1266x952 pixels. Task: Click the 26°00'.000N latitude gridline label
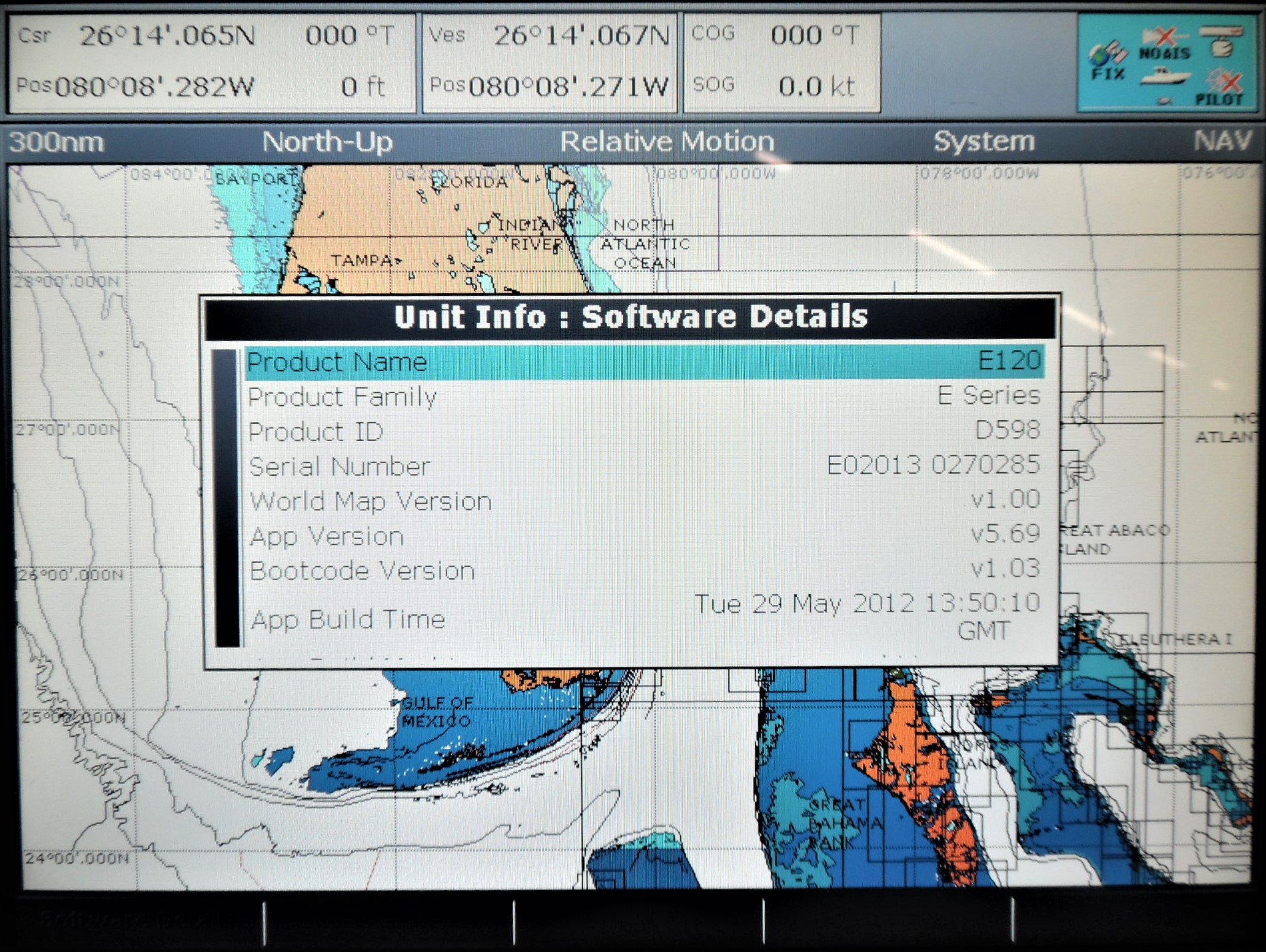coord(70,574)
